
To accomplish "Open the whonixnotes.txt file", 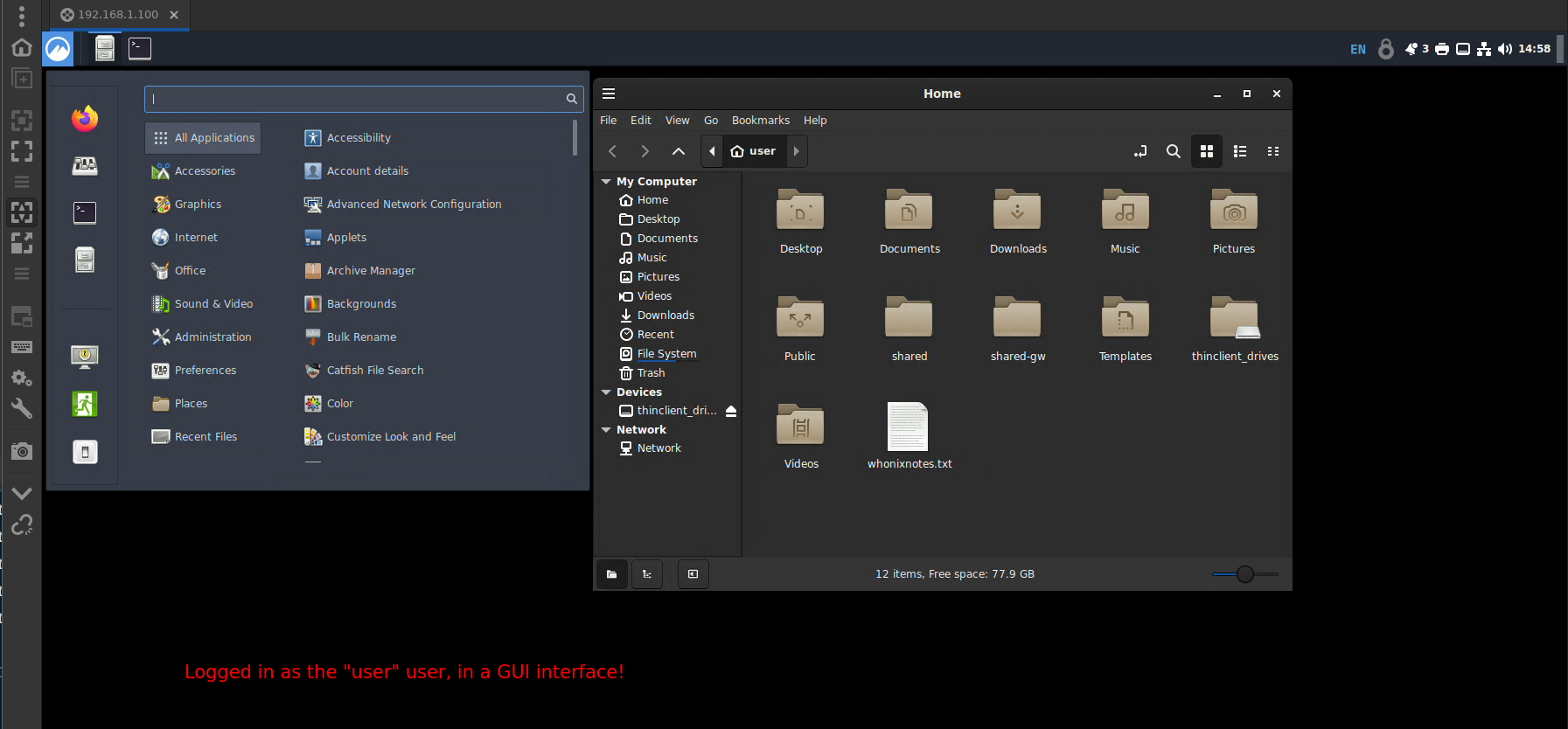I will click(x=909, y=435).
